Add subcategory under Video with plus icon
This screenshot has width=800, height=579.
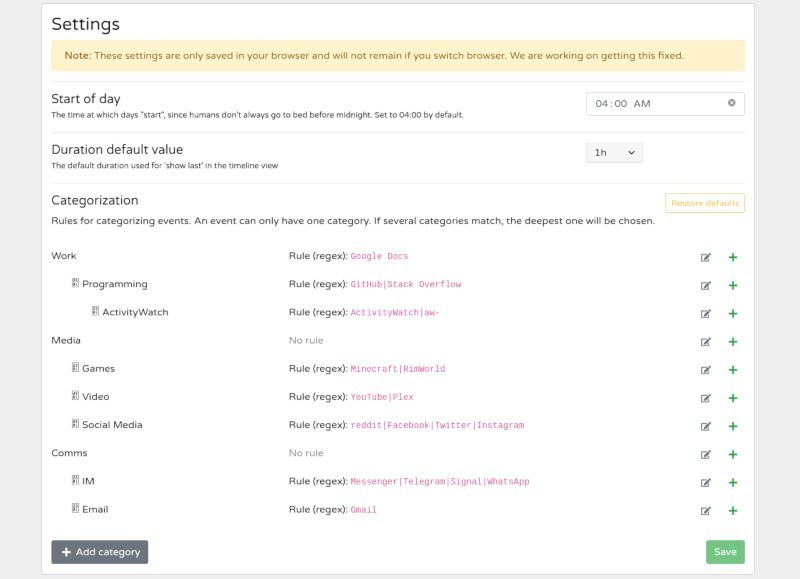click(x=733, y=397)
